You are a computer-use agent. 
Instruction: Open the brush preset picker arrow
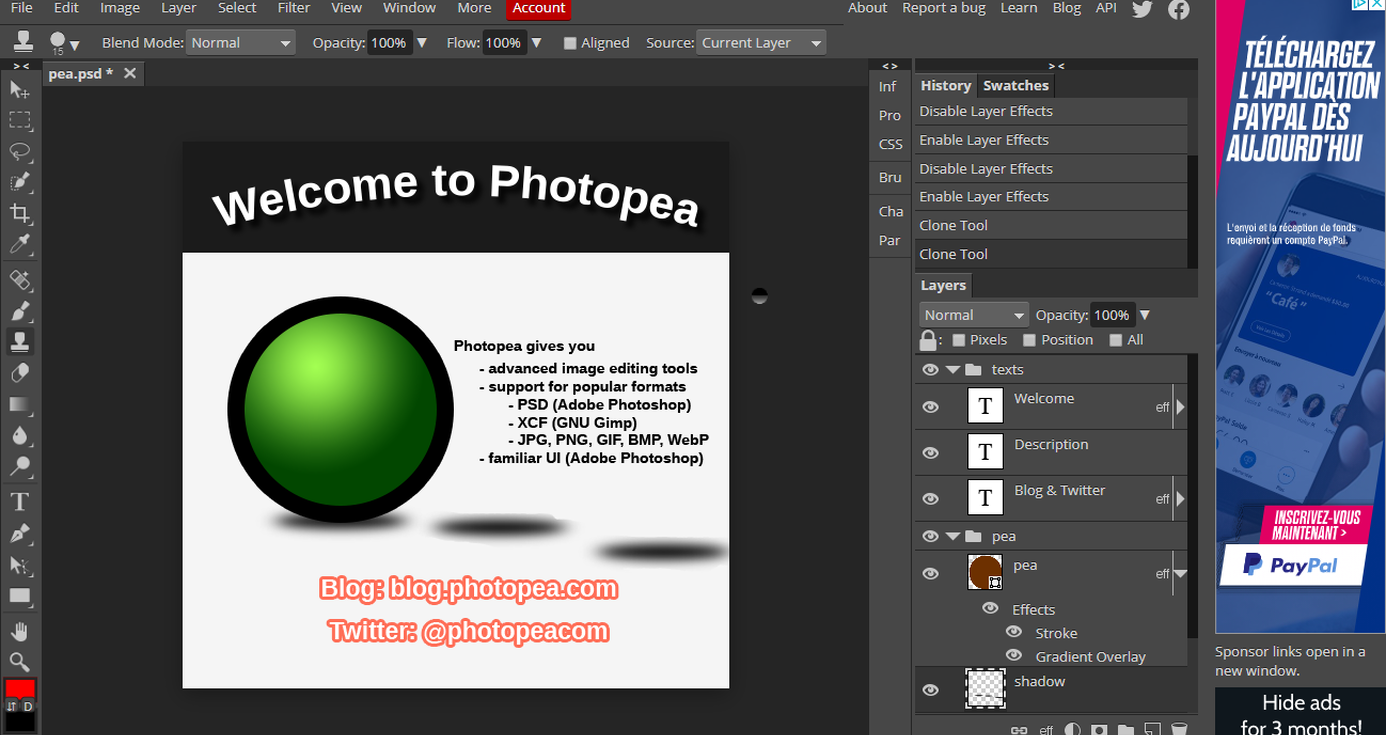75,45
